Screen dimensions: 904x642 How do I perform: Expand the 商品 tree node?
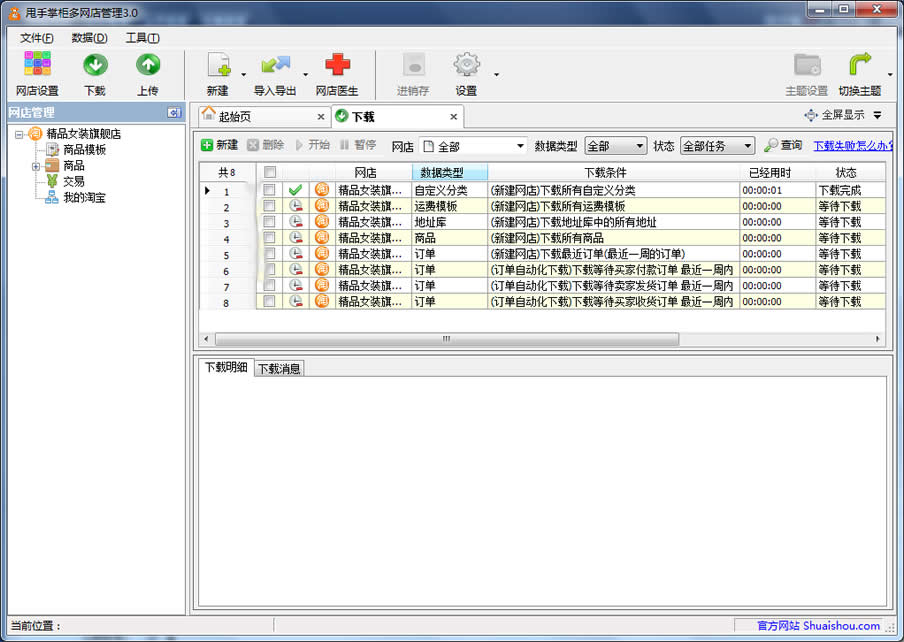36,166
